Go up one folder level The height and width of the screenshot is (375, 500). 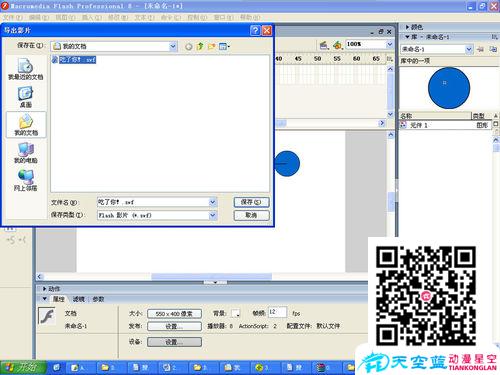point(200,46)
